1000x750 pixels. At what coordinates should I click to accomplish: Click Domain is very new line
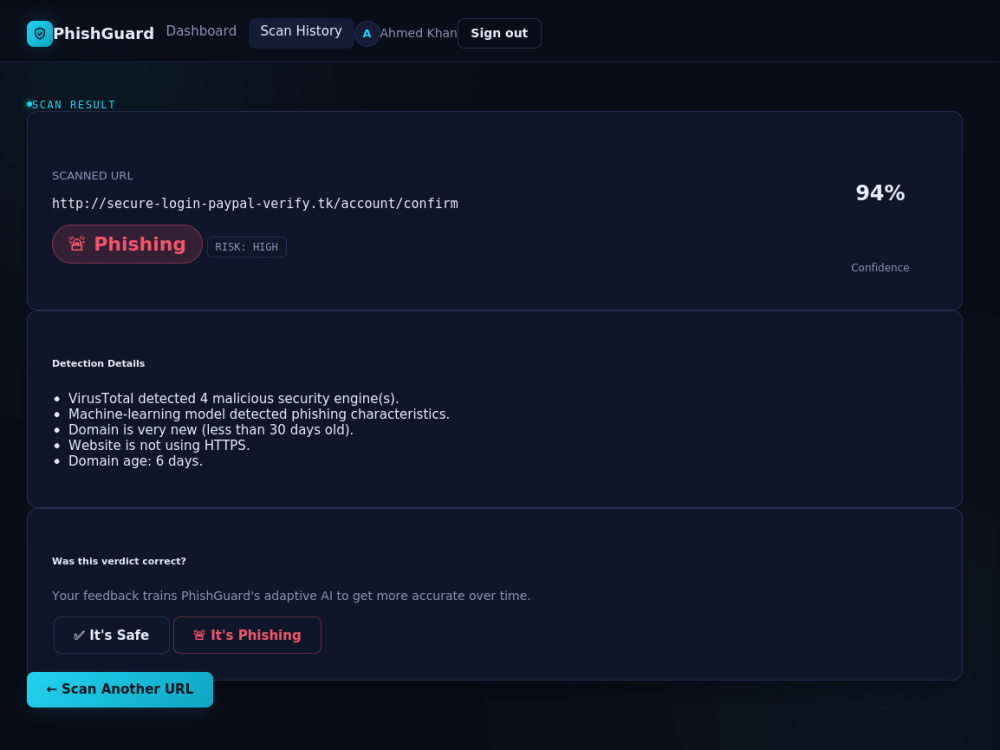[x=211, y=430]
